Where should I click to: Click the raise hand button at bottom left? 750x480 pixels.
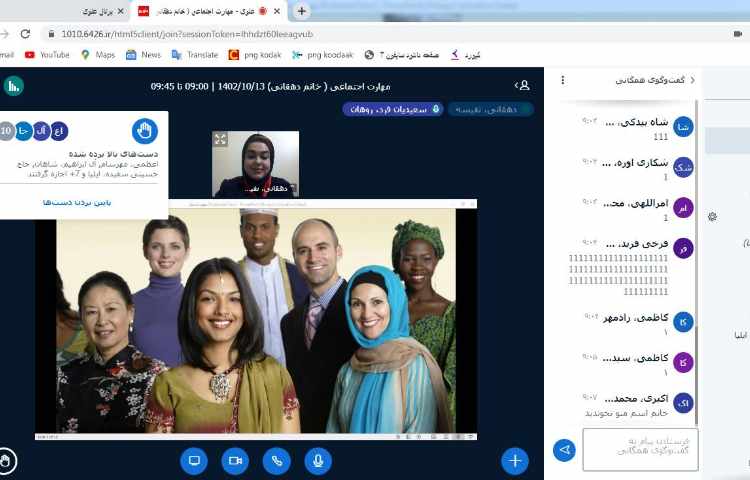[6, 461]
